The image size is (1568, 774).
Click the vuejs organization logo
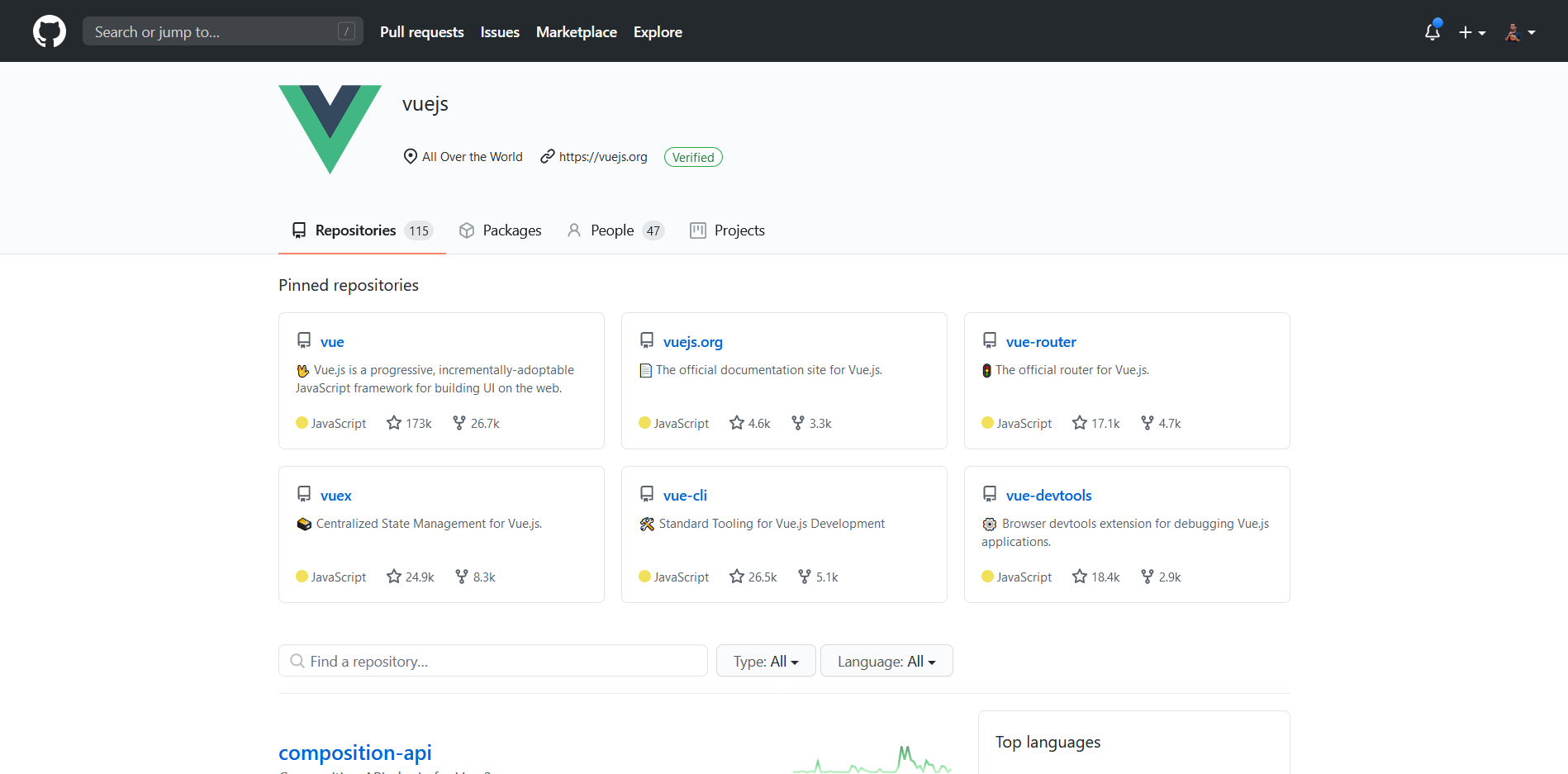(330, 130)
